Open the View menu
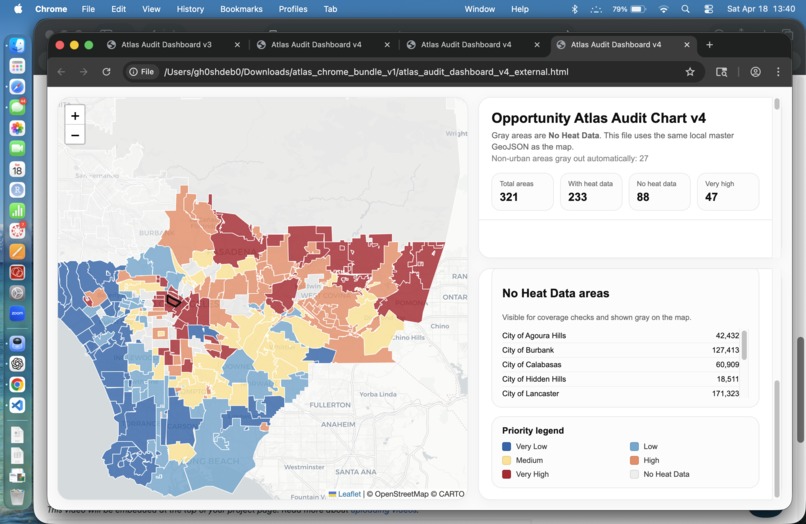The width and height of the screenshot is (806, 524). coord(151,9)
